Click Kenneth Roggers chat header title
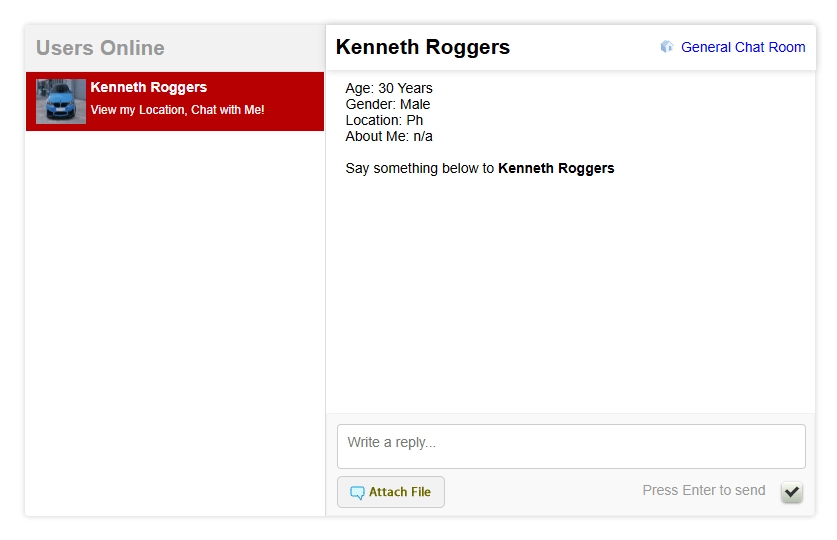This screenshot has height=540, width=837. coord(422,47)
